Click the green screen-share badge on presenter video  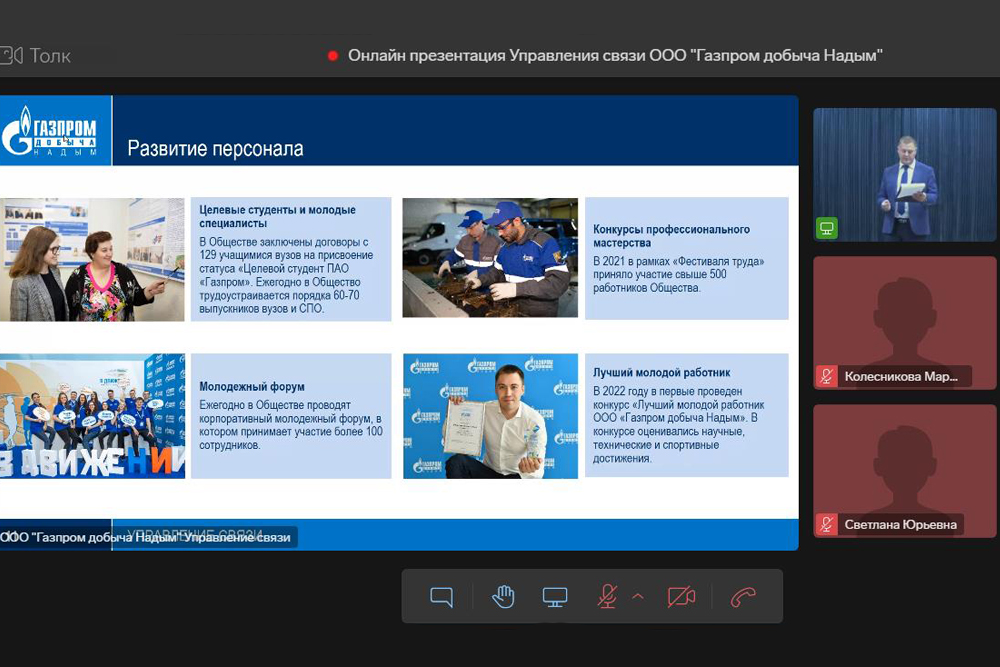point(827,228)
